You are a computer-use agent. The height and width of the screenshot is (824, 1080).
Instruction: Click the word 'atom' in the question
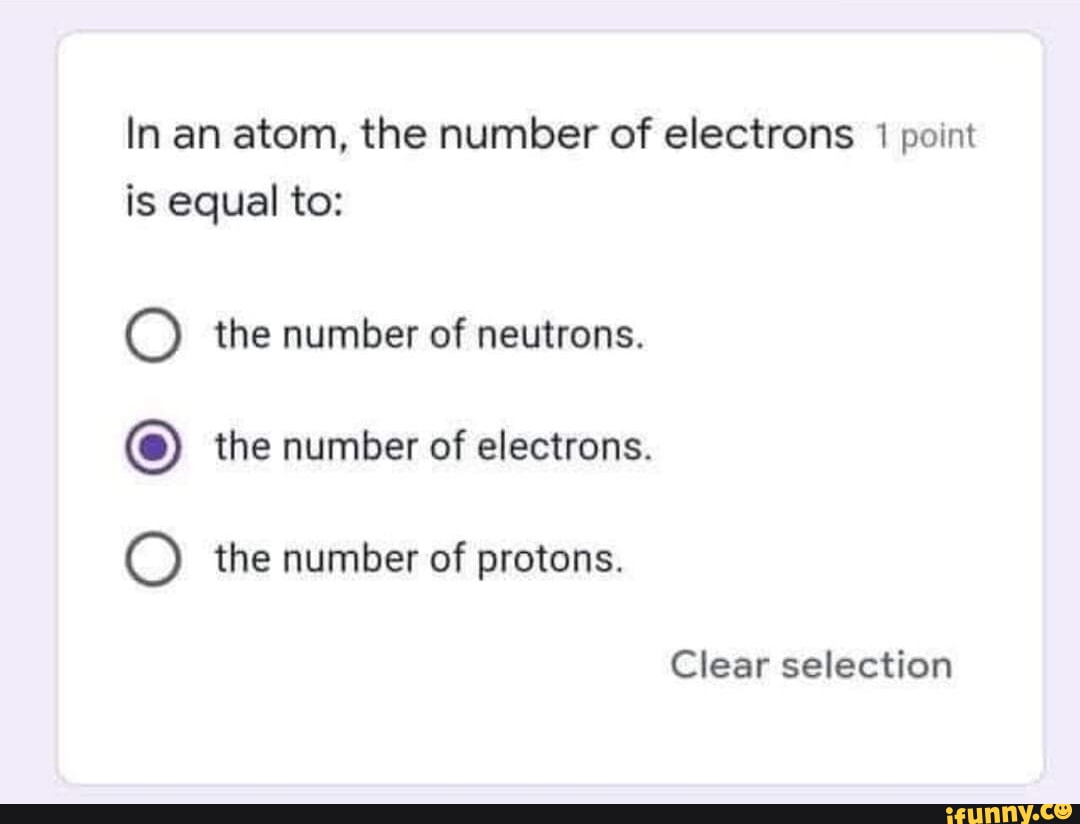(289, 134)
